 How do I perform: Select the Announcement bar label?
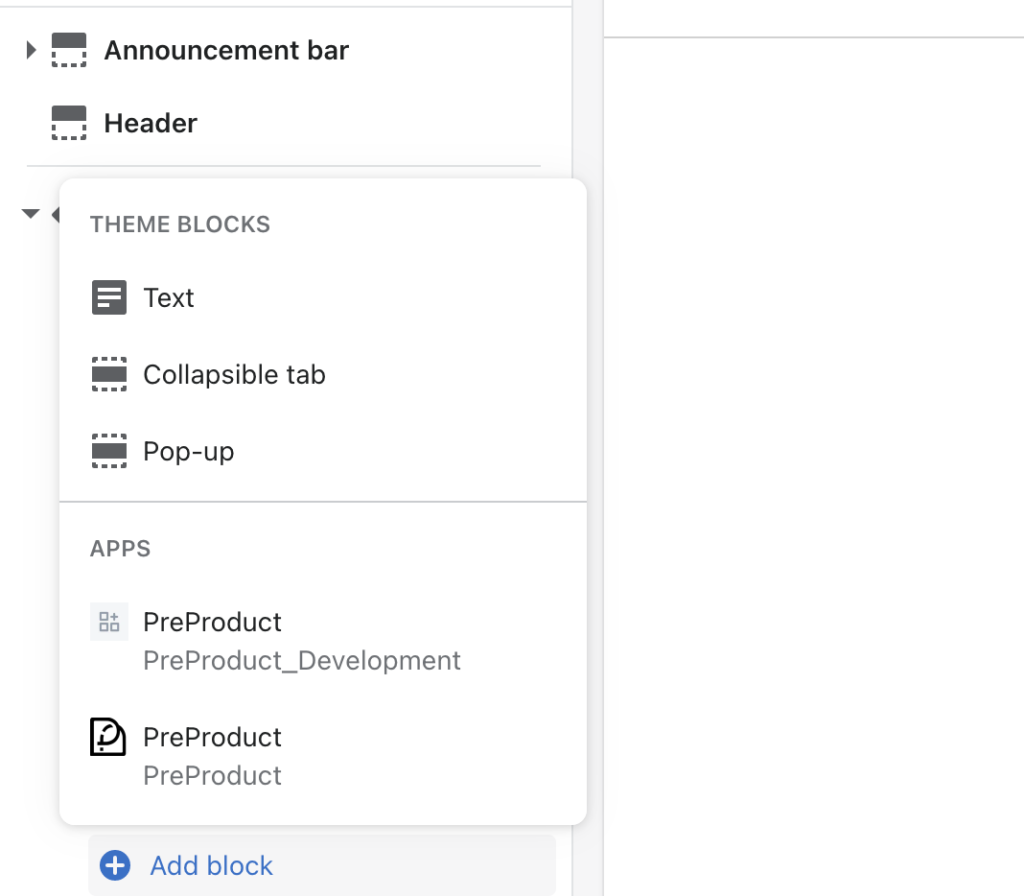(226, 50)
